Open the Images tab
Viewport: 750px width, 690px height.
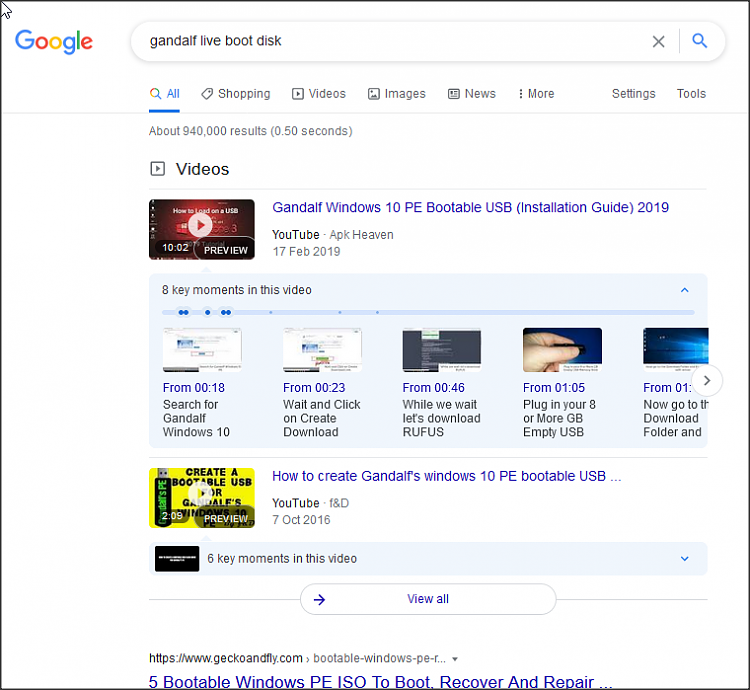coord(397,94)
